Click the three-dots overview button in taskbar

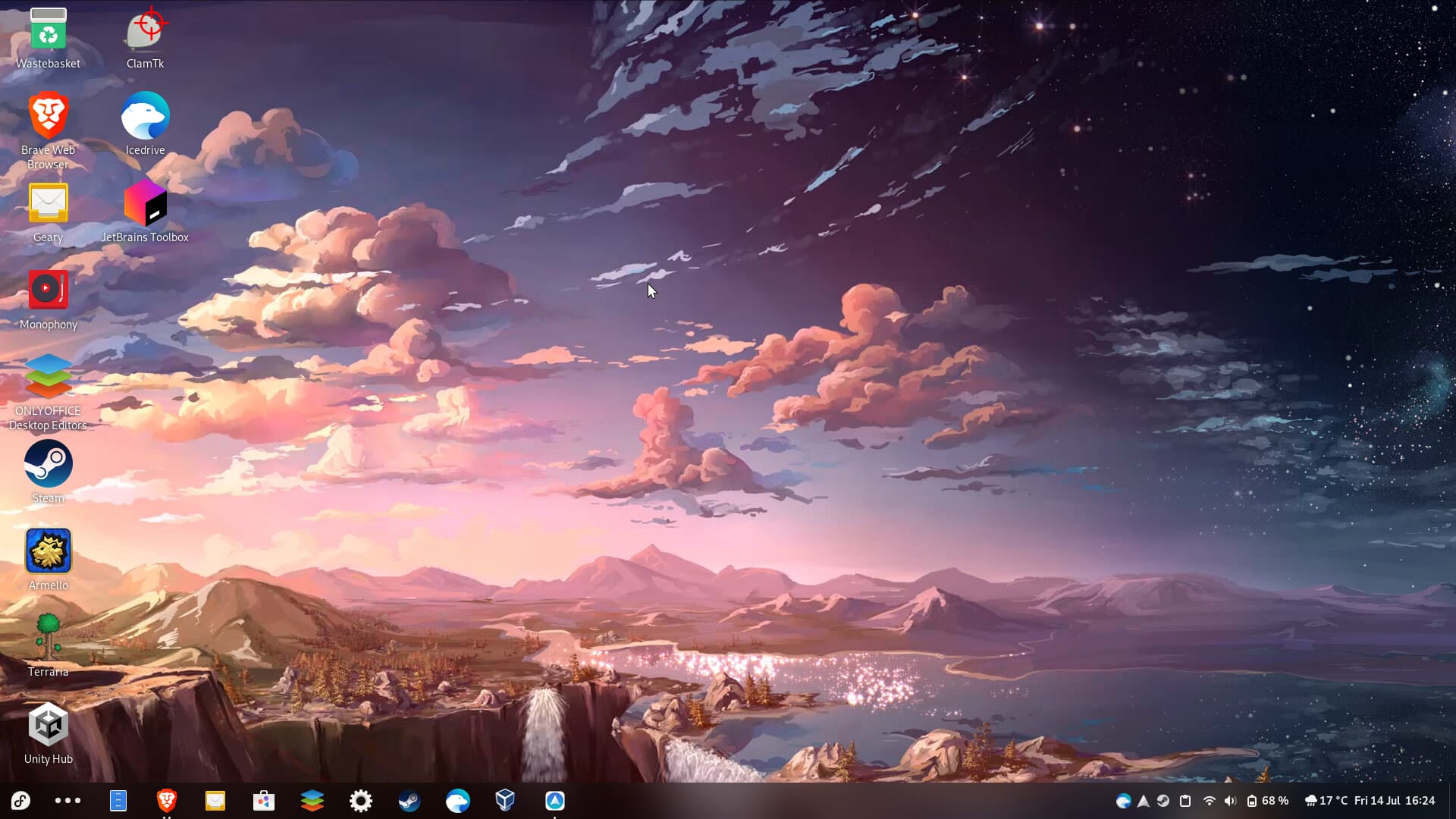pos(67,801)
